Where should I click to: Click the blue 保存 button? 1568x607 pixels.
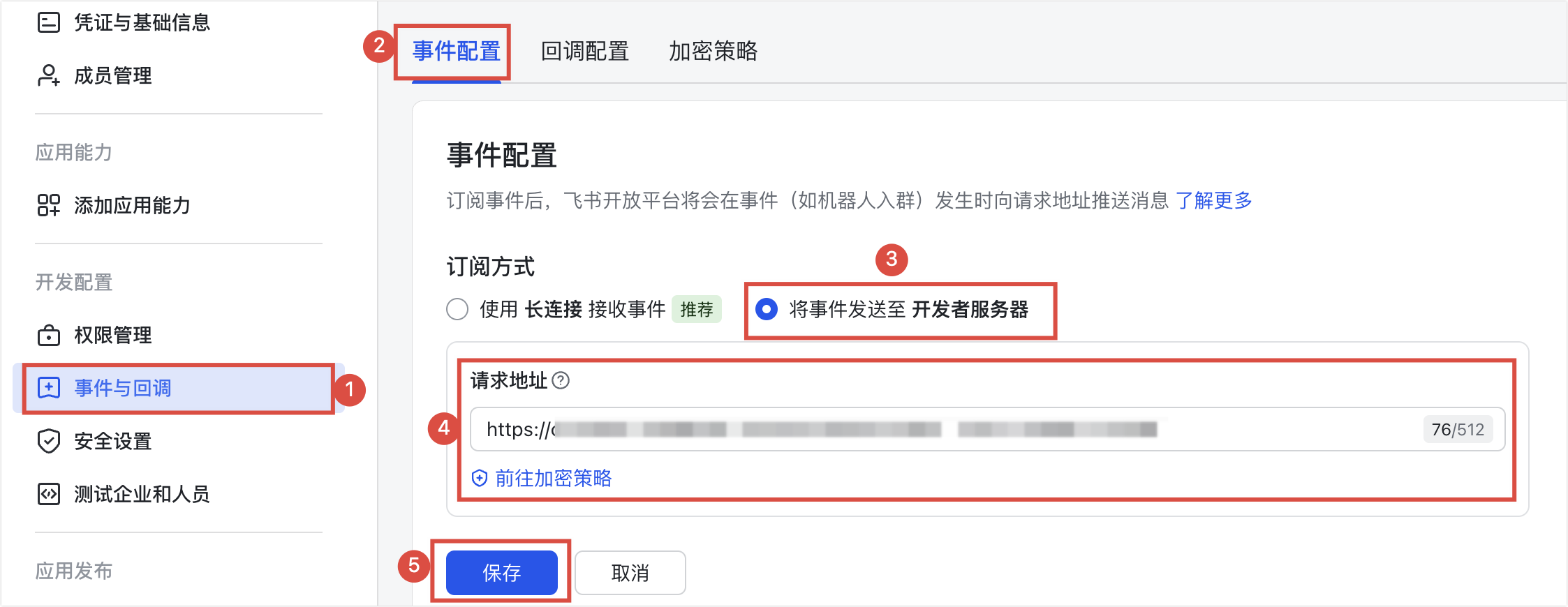click(502, 573)
